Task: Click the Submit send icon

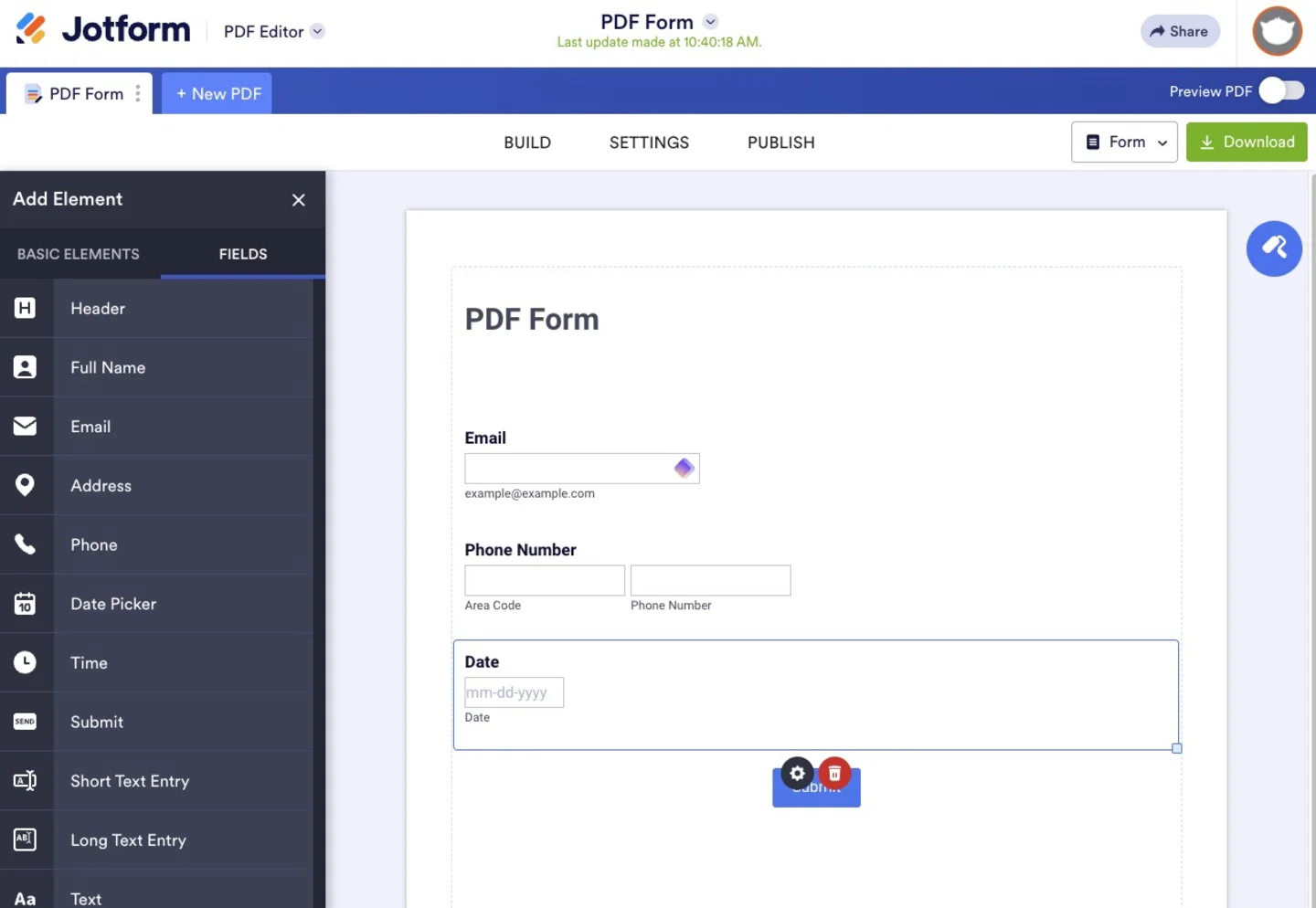Action: (26, 722)
